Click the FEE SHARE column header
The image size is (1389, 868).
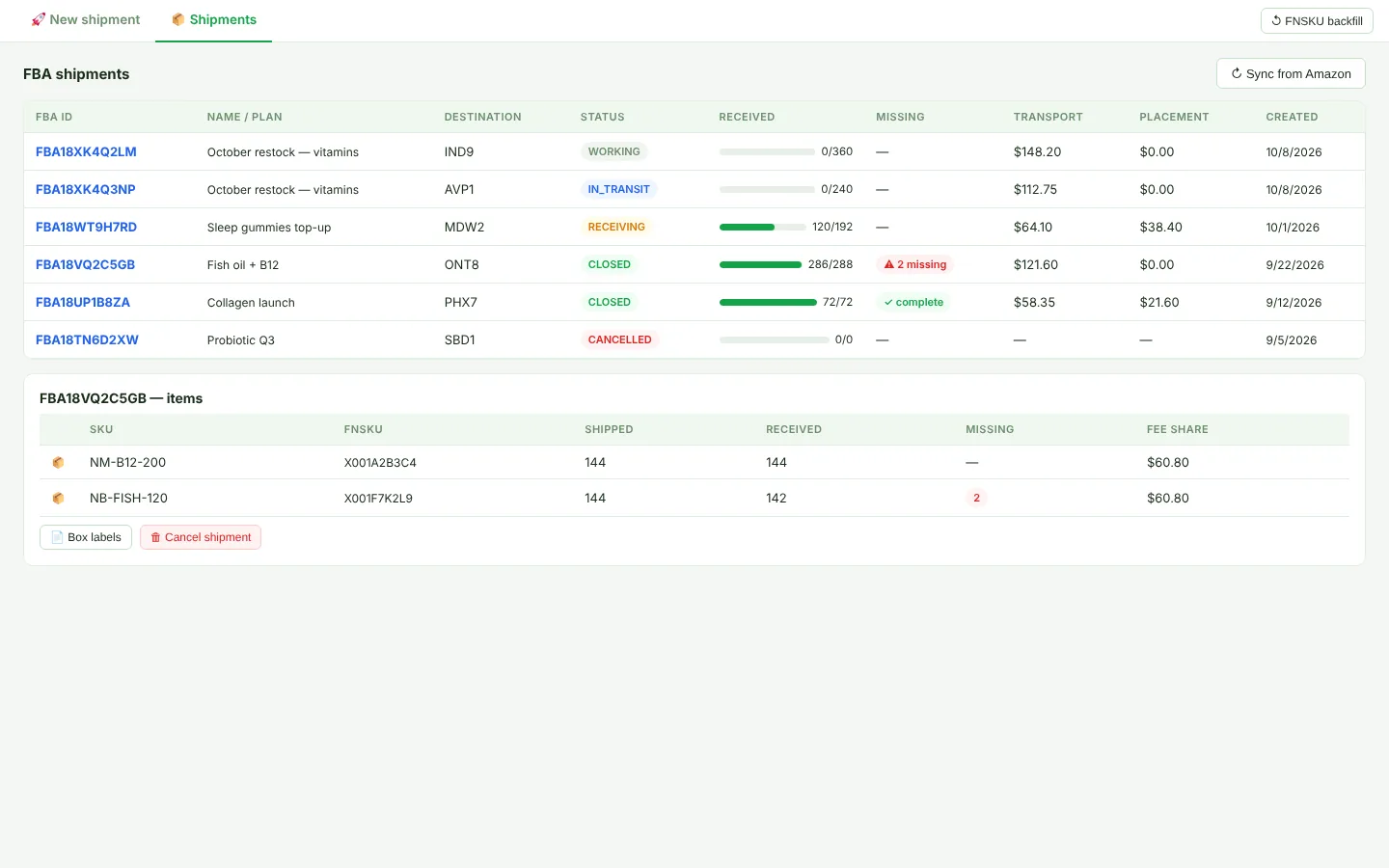1177,429
